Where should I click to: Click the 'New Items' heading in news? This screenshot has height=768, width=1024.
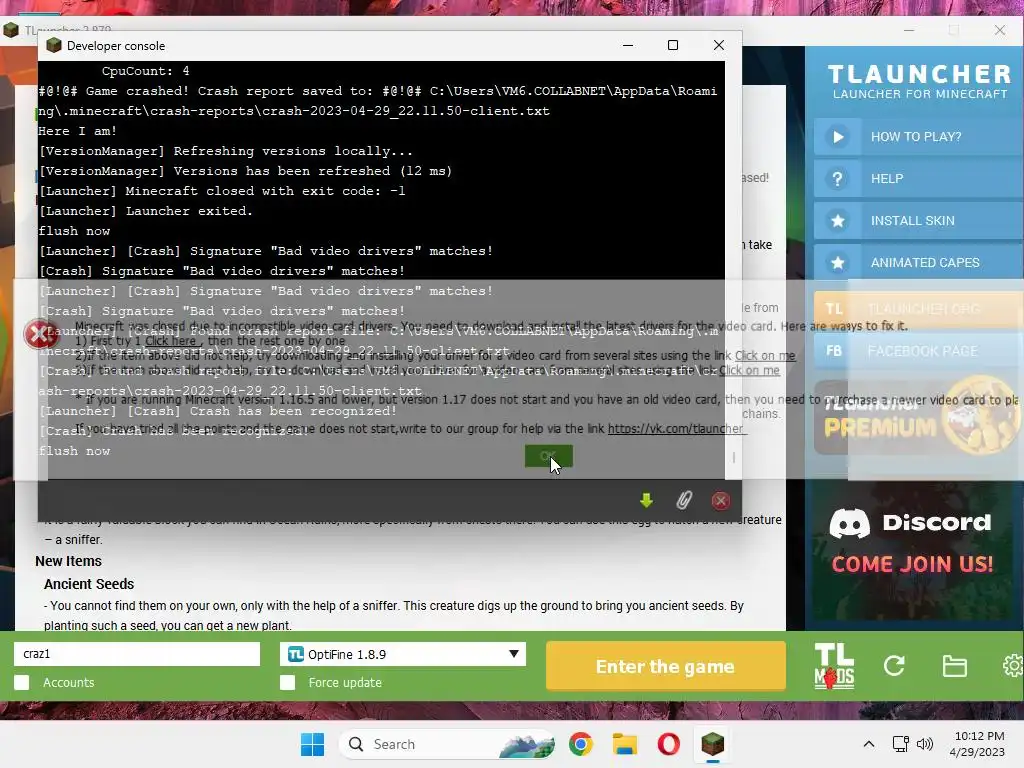(x=69, y=561)
